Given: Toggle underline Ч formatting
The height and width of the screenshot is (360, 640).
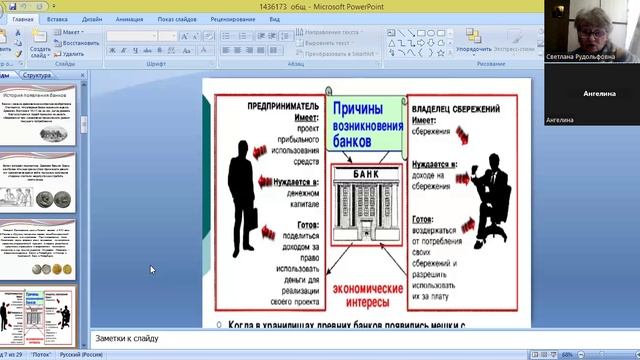Looking at the screenshot, I should pos(136,50).
